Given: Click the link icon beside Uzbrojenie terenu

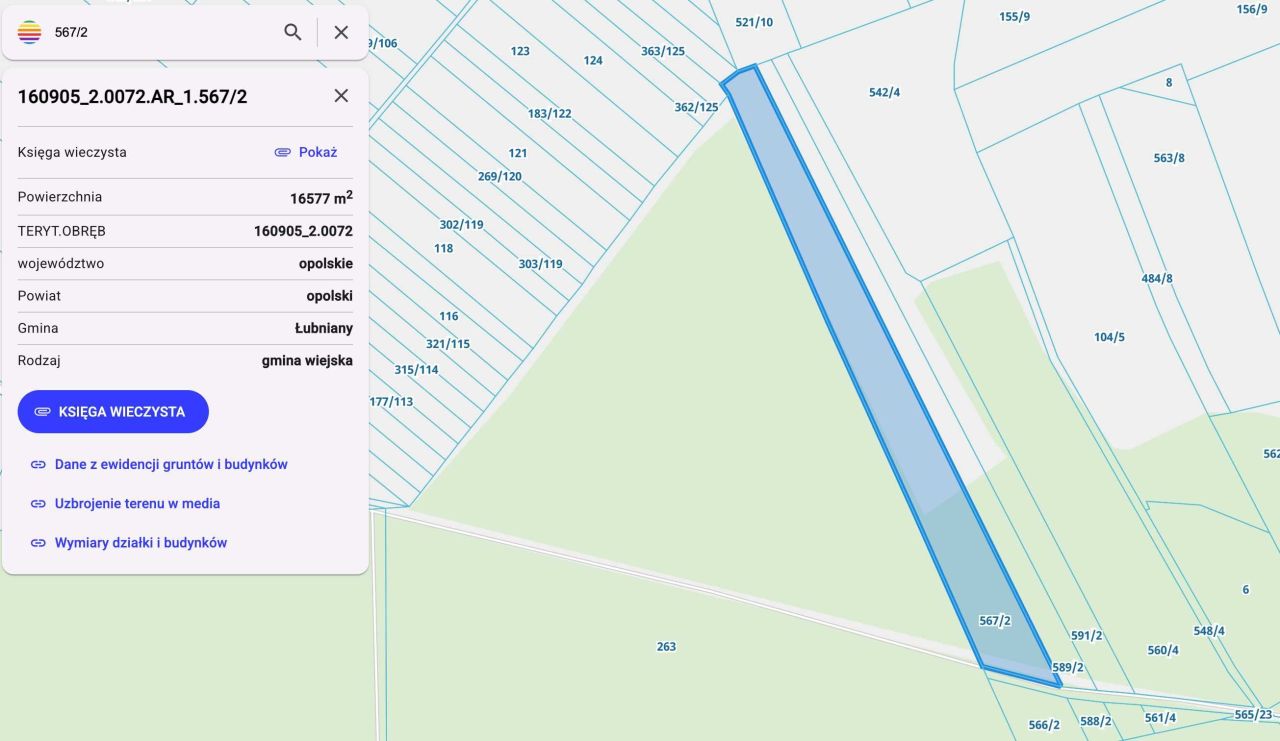Looking at the screenshot, I should (38, 503).
